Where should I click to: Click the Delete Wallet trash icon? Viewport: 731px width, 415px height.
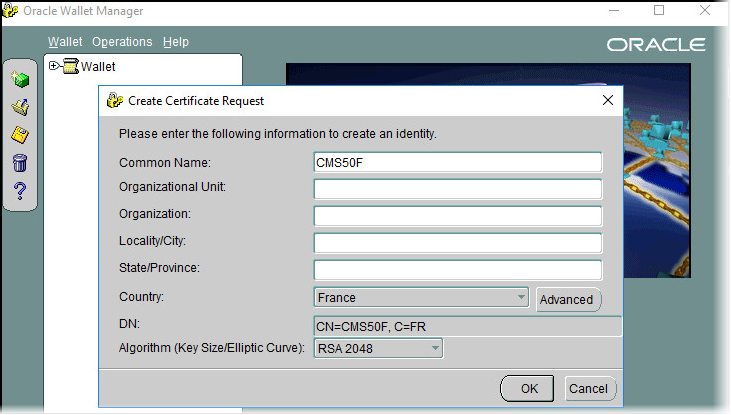point(19,163)
